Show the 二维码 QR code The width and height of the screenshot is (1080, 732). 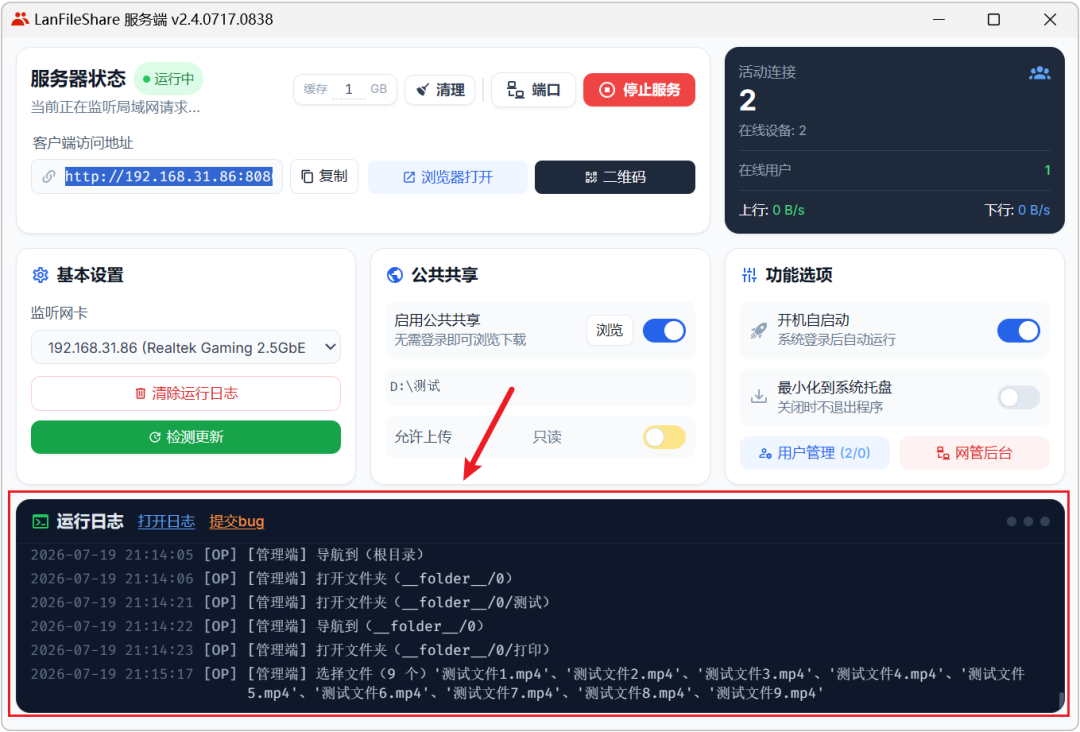point(614,177)
